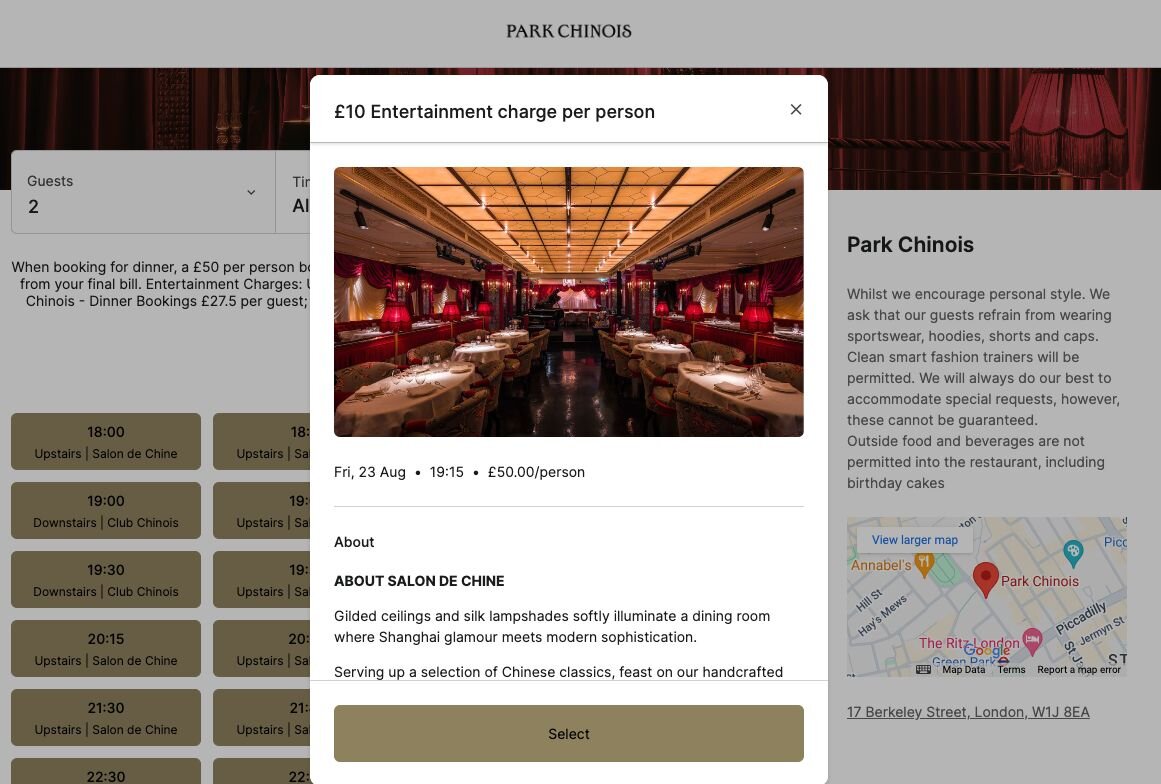Viewport: 1161px width, 784px height.
Task: Click the teal map marker near Piccadilly
Action: tap(1073, 552)
